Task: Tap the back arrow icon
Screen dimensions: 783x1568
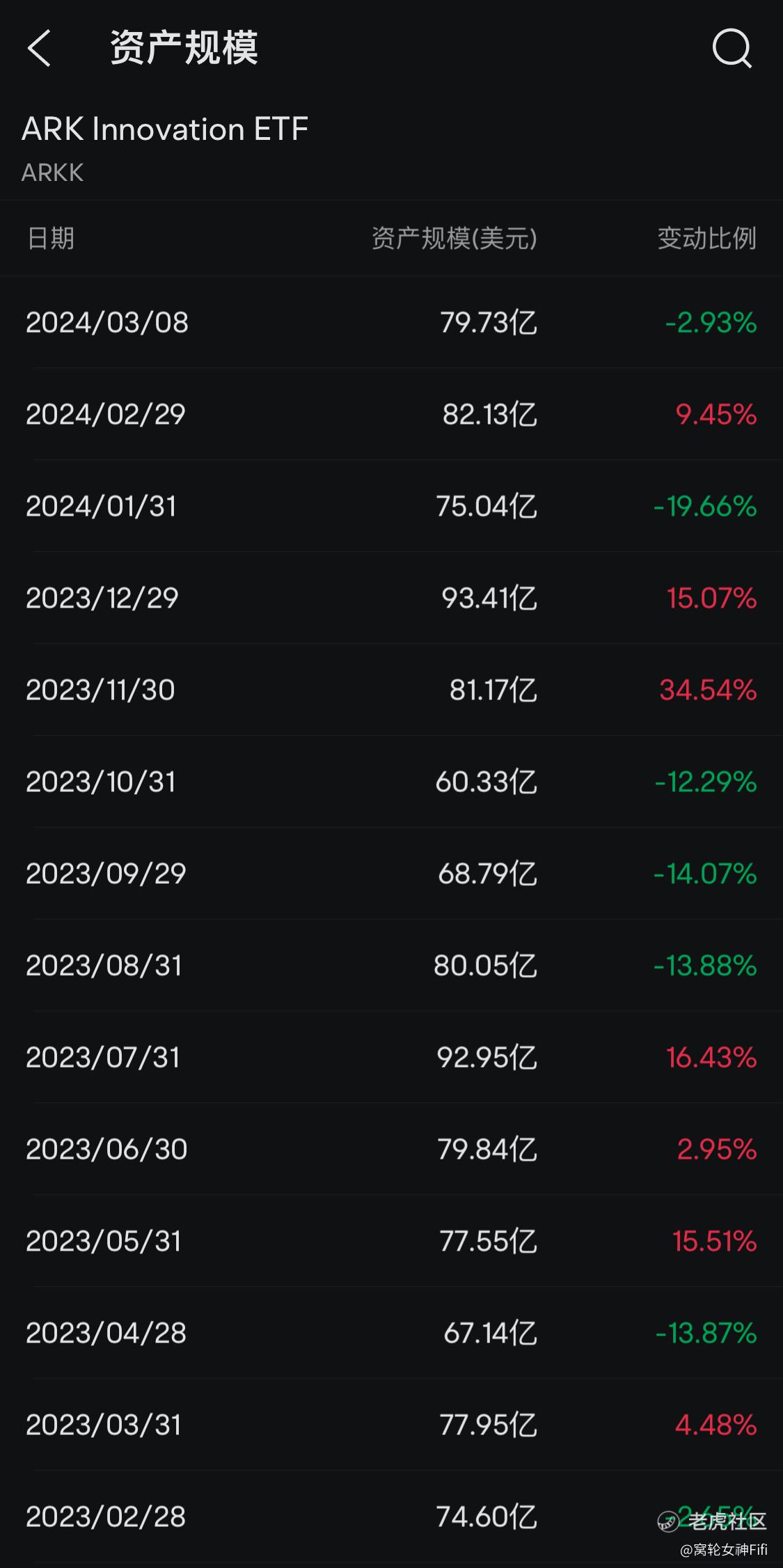Action: click(x=39, y=48)
